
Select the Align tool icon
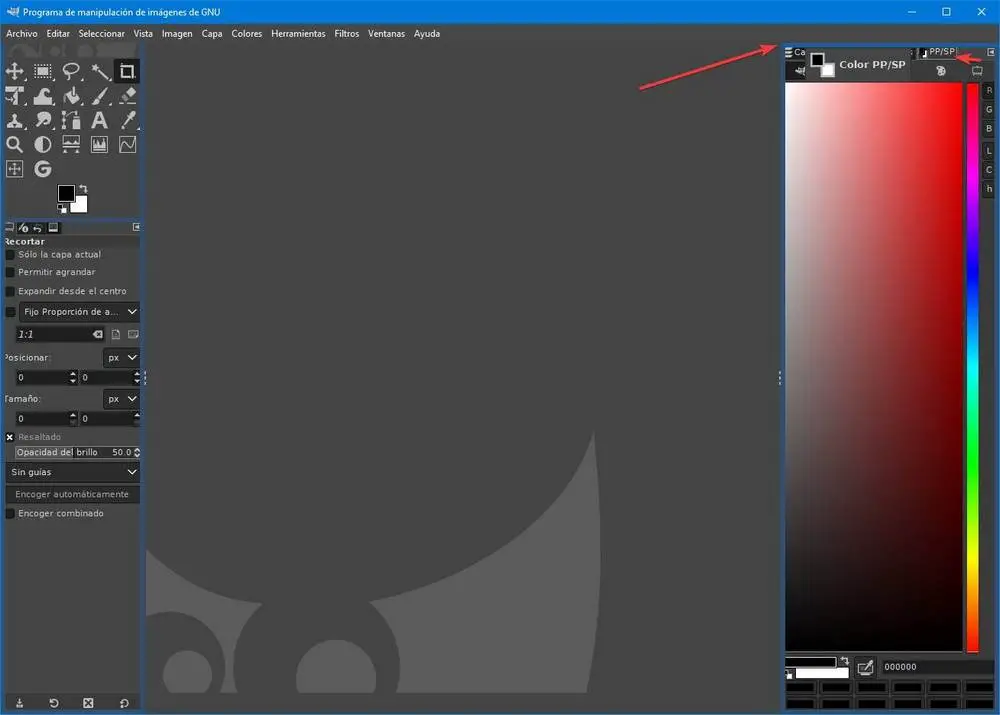pyautogui.click(x=15, y=169)
